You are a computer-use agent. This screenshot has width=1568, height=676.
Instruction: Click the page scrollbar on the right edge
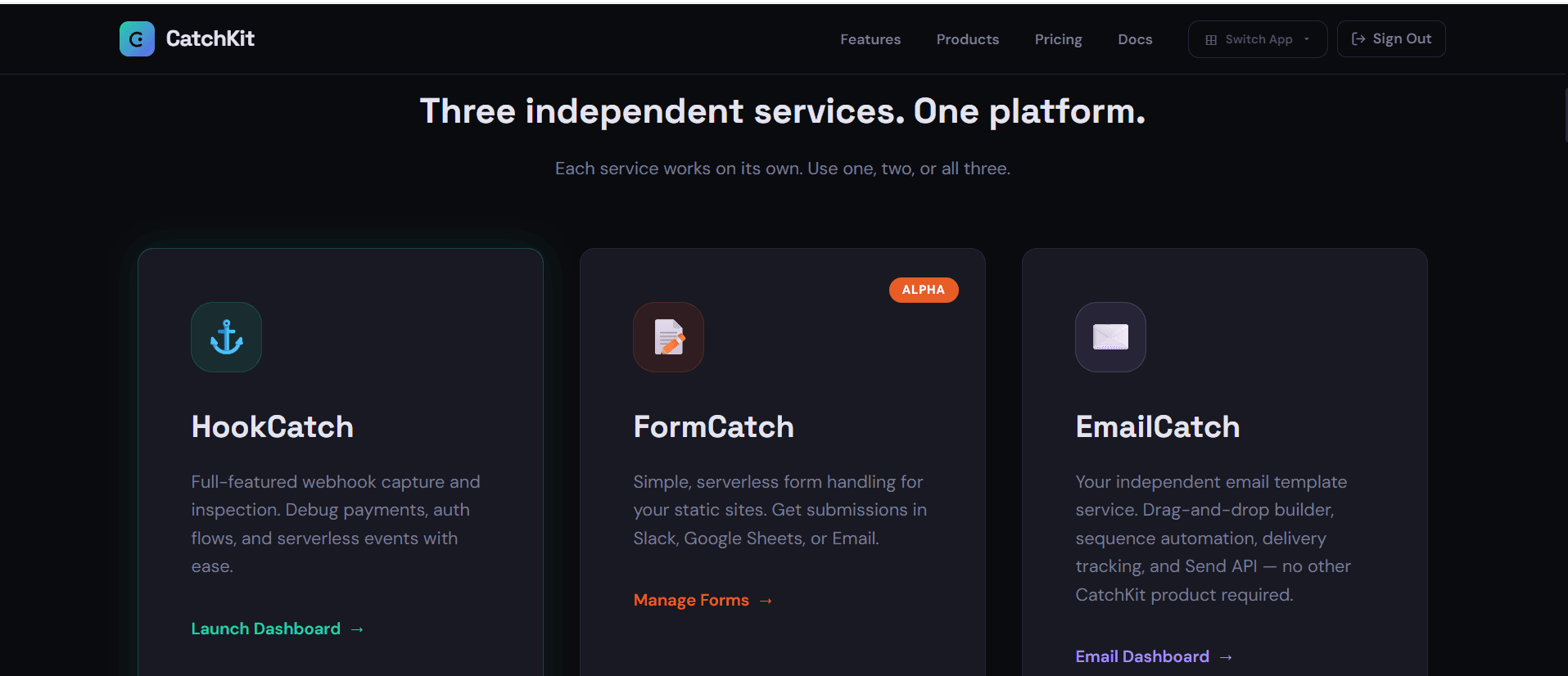pyautogui.click(x=1562, y=115)
